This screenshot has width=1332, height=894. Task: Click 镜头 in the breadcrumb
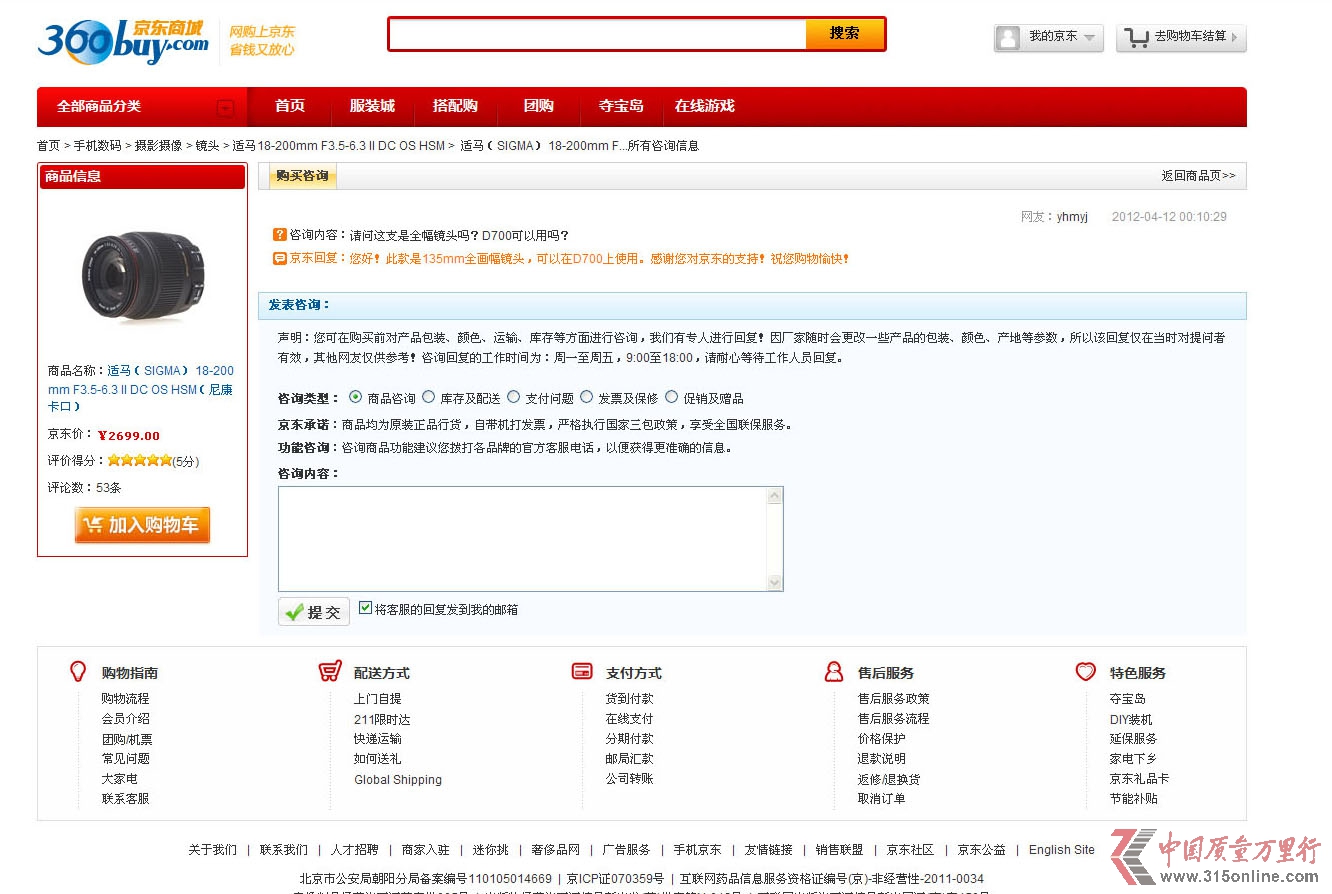(x=207, y=146)
